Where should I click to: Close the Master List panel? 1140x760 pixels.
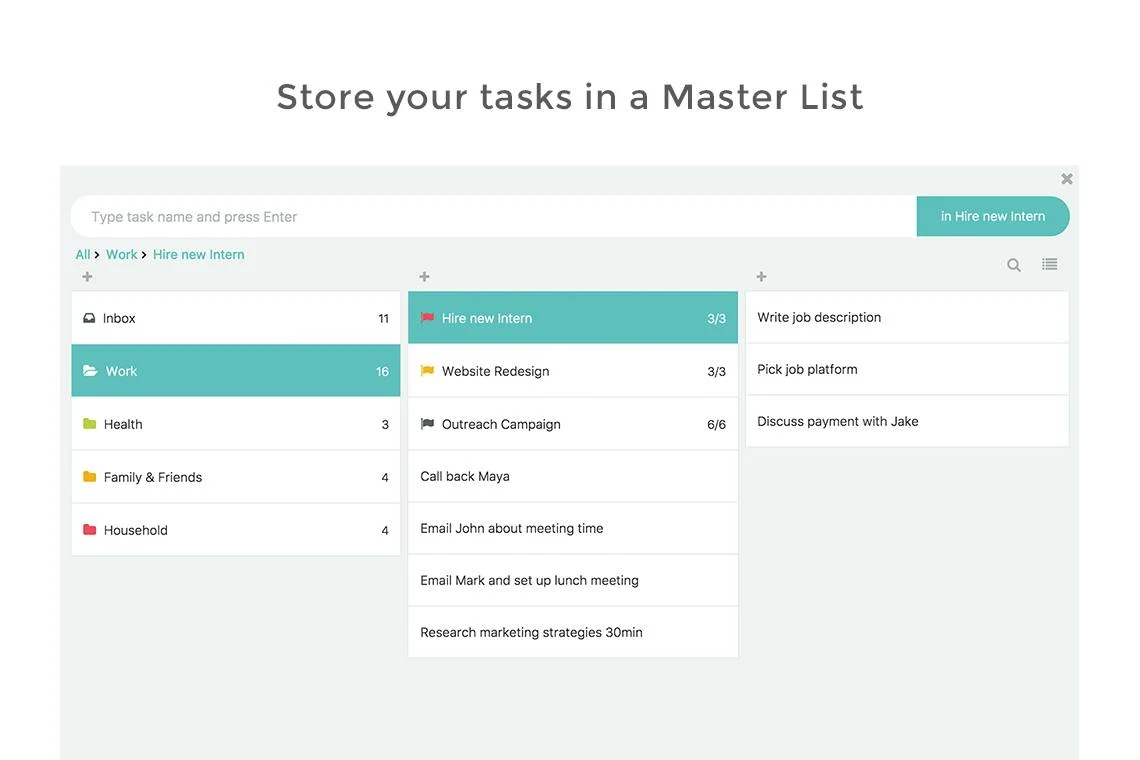tap(1067, 179)
